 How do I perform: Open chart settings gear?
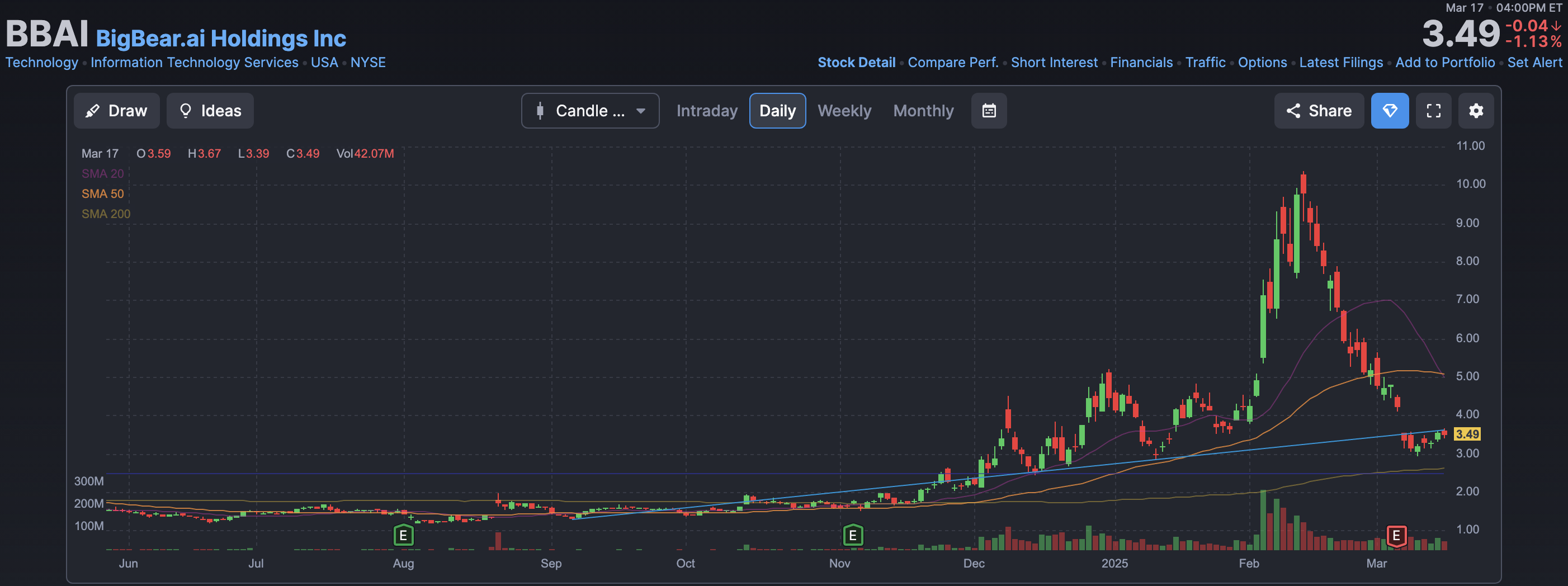click(x=1476, y=111)
